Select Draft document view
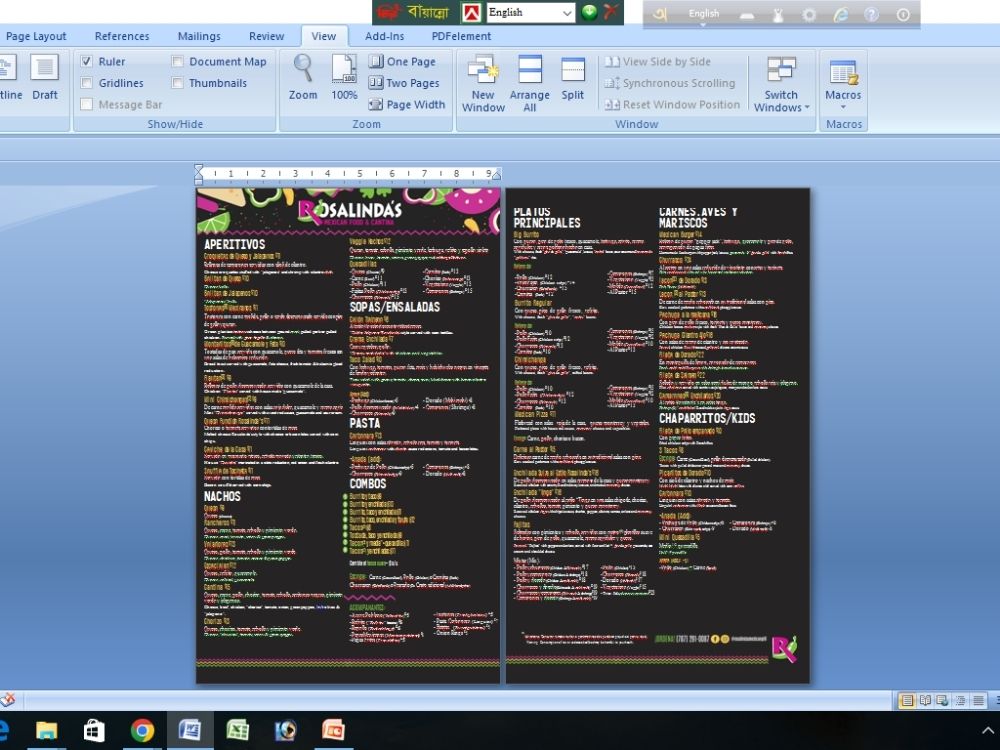The image size is (1000, 750). point(45,78)
